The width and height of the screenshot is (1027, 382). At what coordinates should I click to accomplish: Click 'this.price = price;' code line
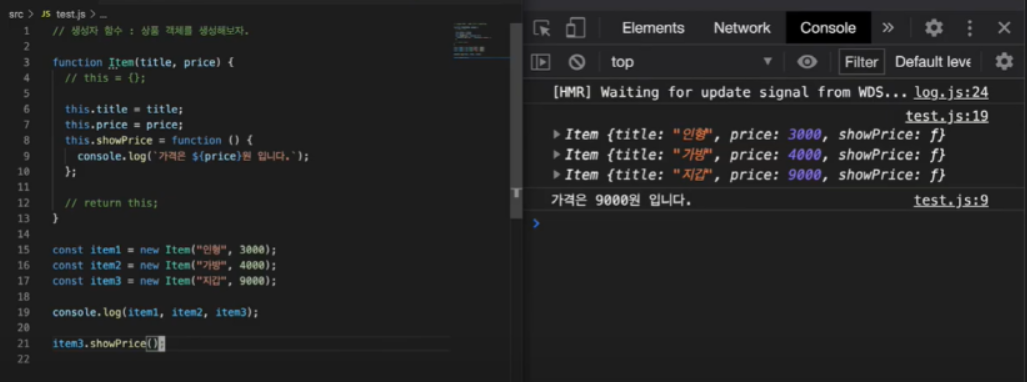coord(124,124)
